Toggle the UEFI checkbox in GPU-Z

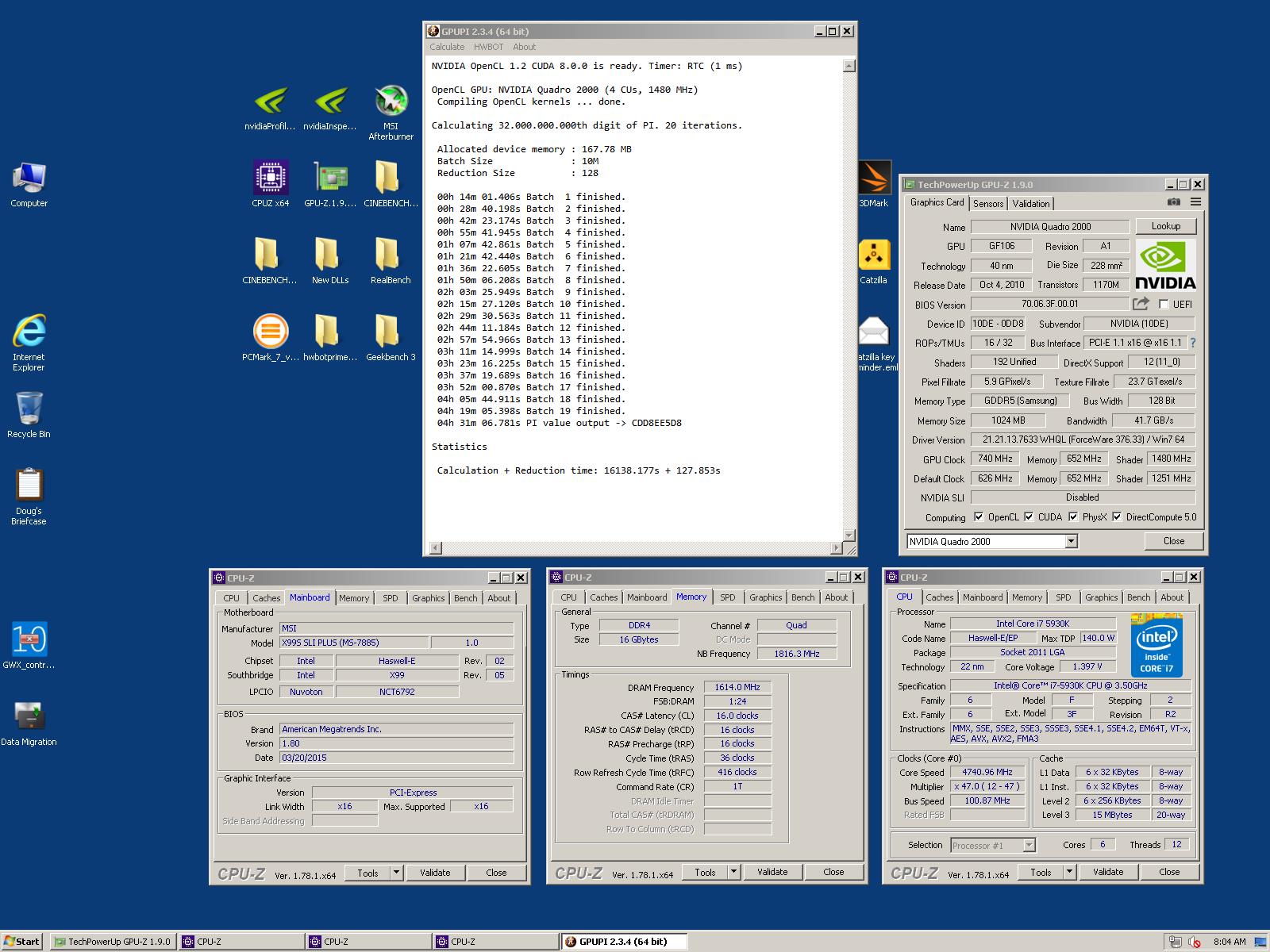click(1164, 305)
